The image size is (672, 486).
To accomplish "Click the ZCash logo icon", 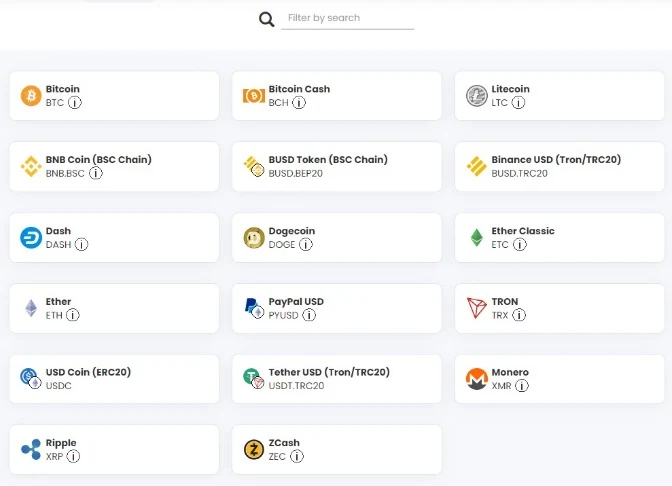I will pyautogui.click(x=254, y=449).
